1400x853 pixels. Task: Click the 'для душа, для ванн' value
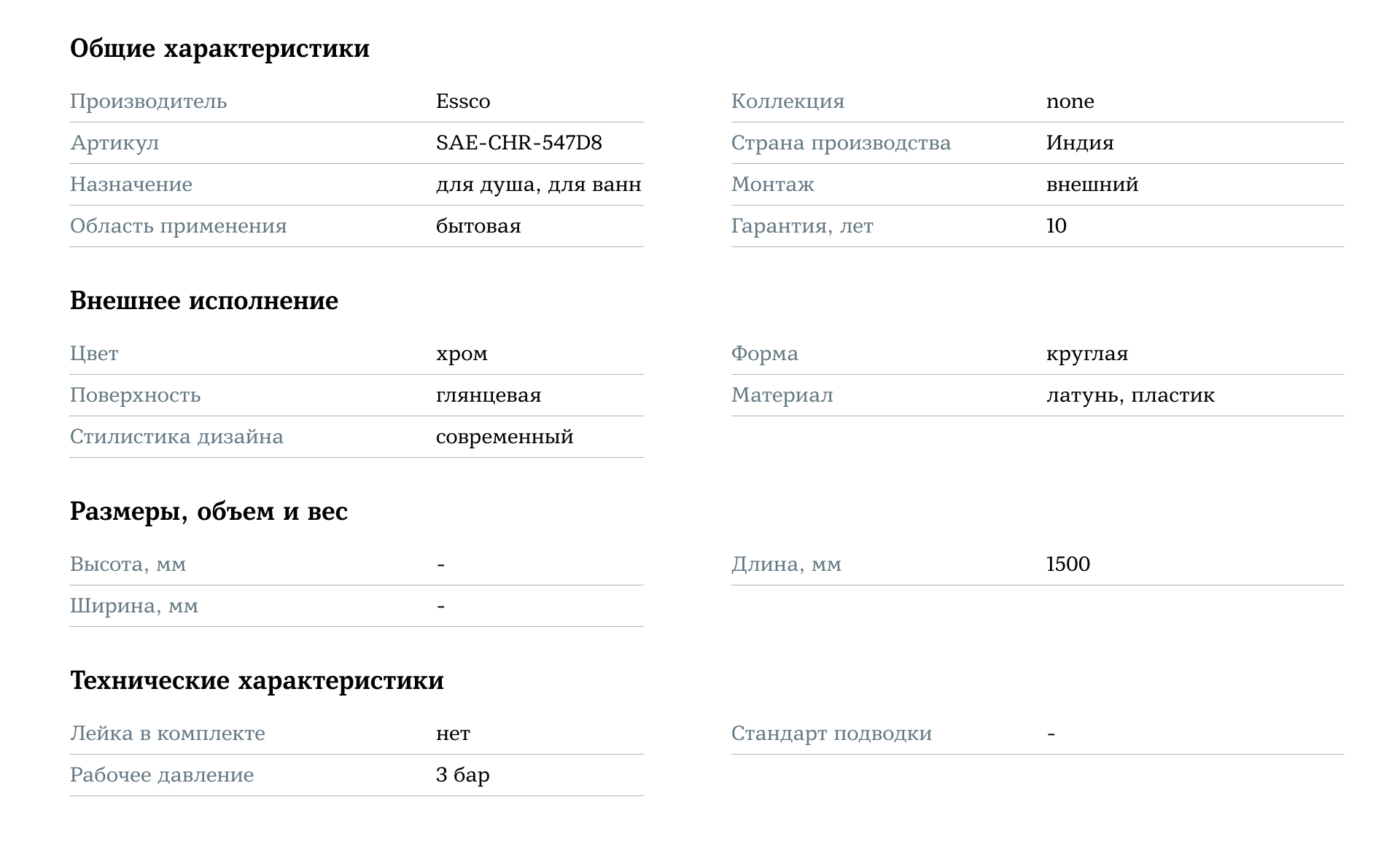point(538,184)
